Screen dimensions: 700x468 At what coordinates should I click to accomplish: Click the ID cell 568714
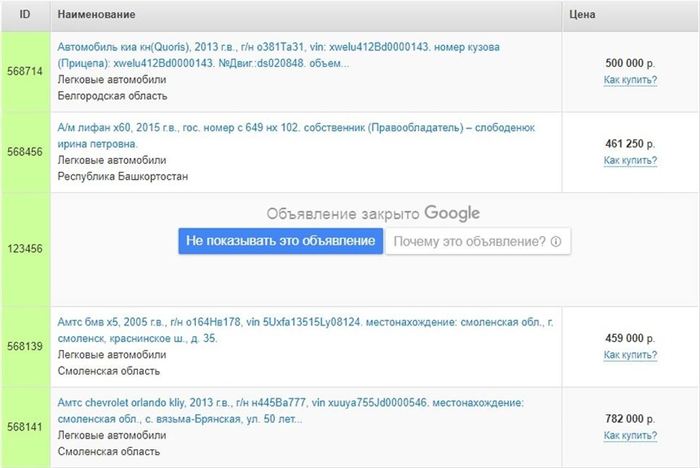[x=25, y=71]
